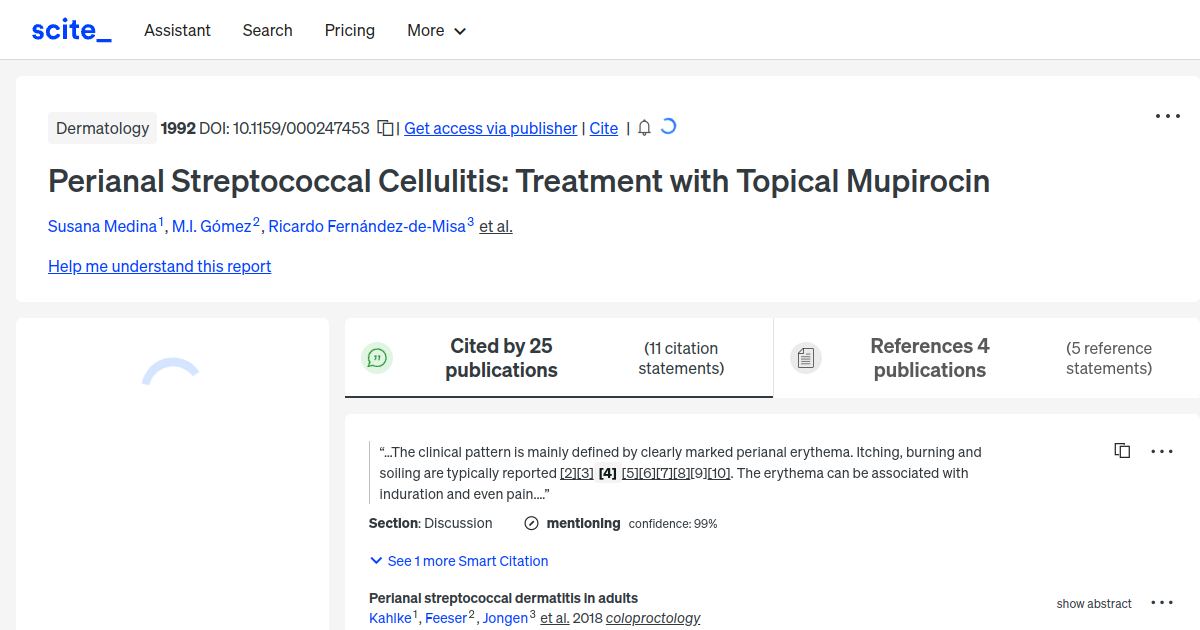The width and height of the screenshot is (1200, 630).
Task: Click the document icon on References tab
Action: (806, 357)
